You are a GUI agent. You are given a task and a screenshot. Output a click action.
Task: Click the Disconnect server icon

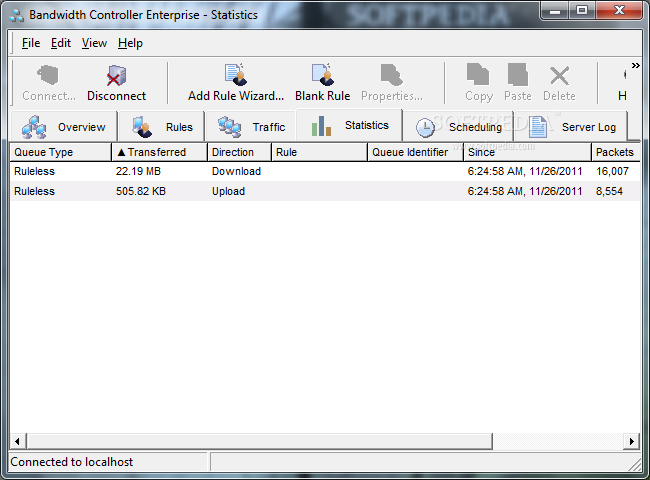116,75
